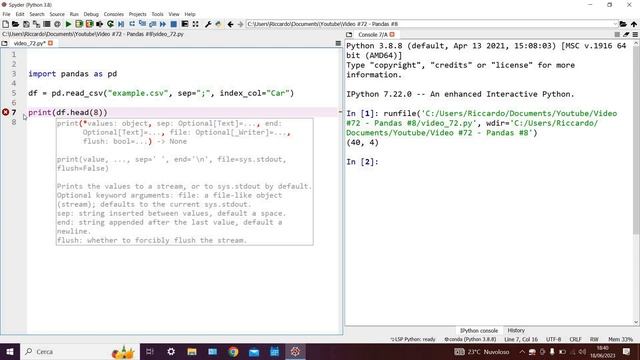Image resolution: width=640 pixels, height=360 pixels.
Task: Open the Tools menu
Action: coord(158,14)
